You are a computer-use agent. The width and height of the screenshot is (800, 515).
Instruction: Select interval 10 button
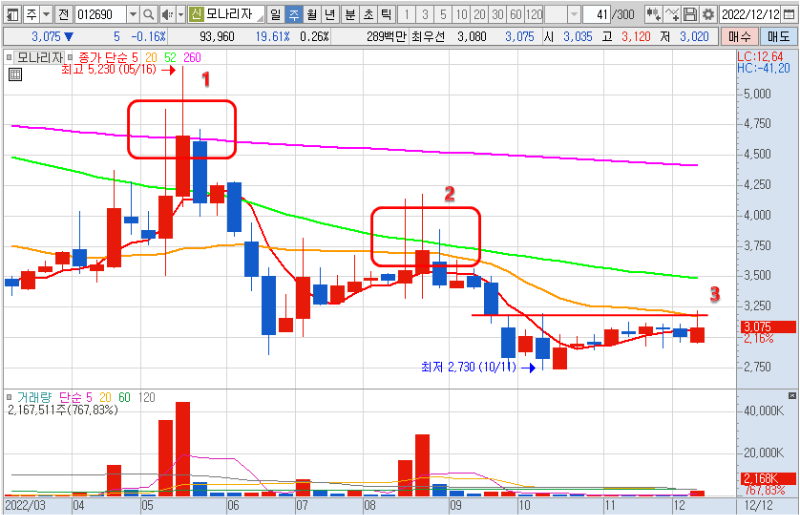click(x=461, y=14)
